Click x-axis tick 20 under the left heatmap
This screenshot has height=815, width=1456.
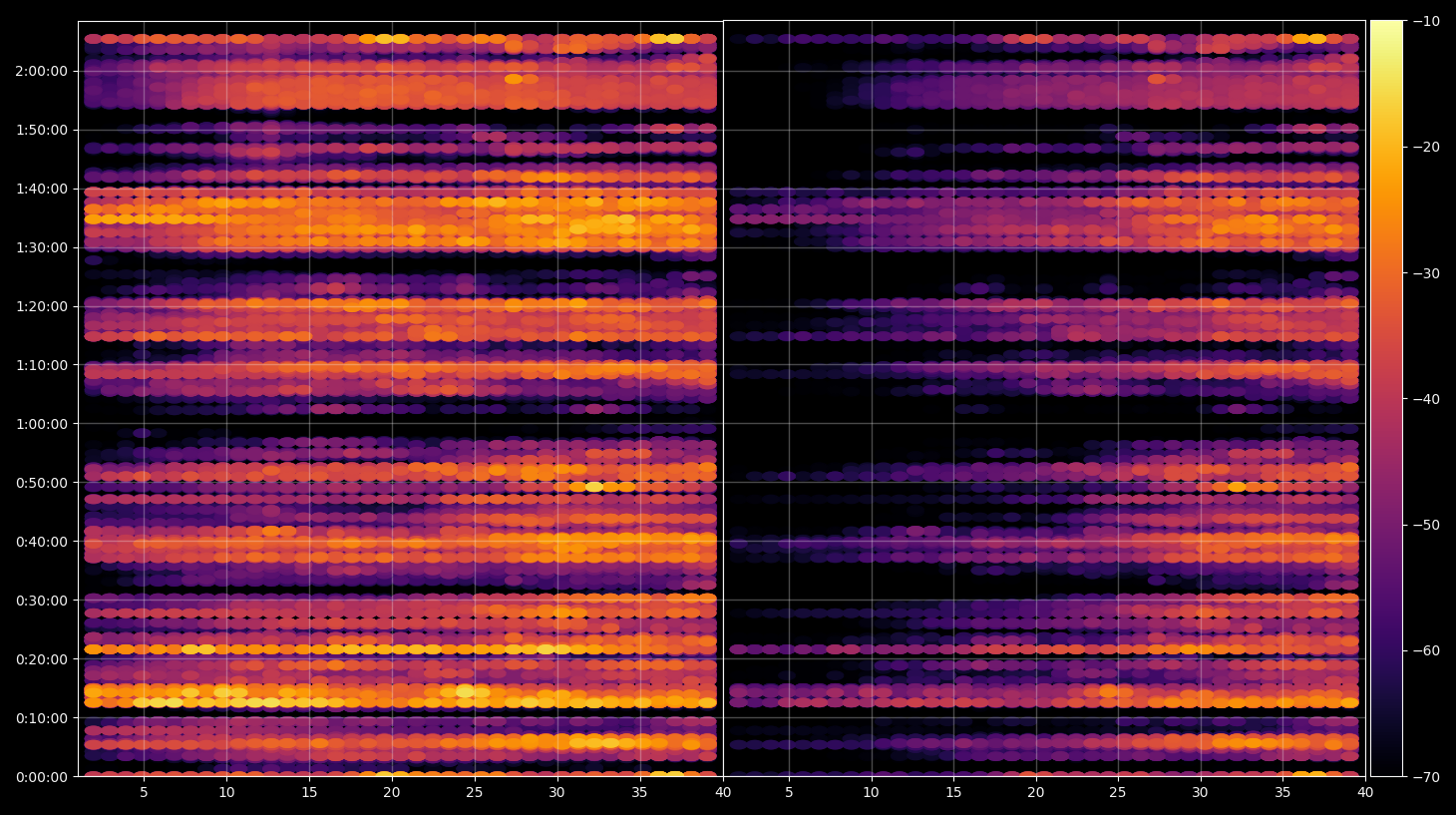tap(392, 793)
